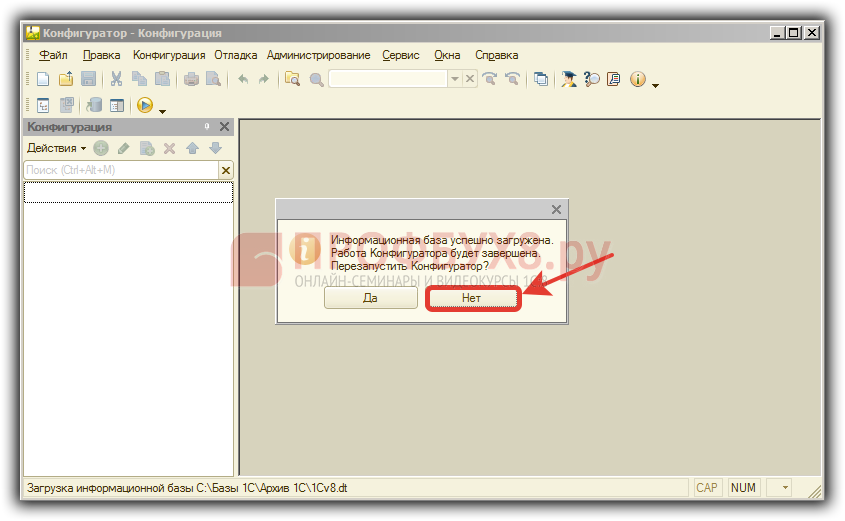
Task: Click the Open file folder icon
Action: [x=66, y=80]
